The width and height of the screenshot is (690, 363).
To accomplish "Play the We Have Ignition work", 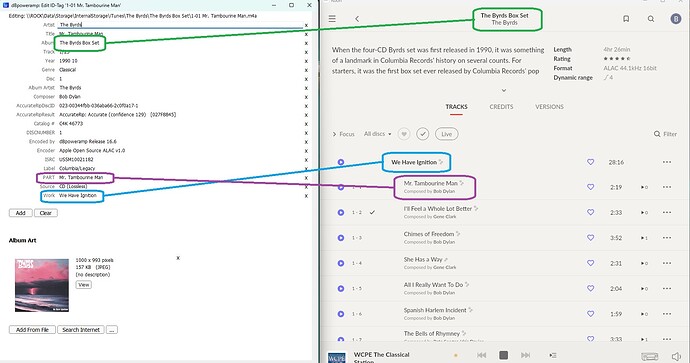I will click(x=341, y=162).
